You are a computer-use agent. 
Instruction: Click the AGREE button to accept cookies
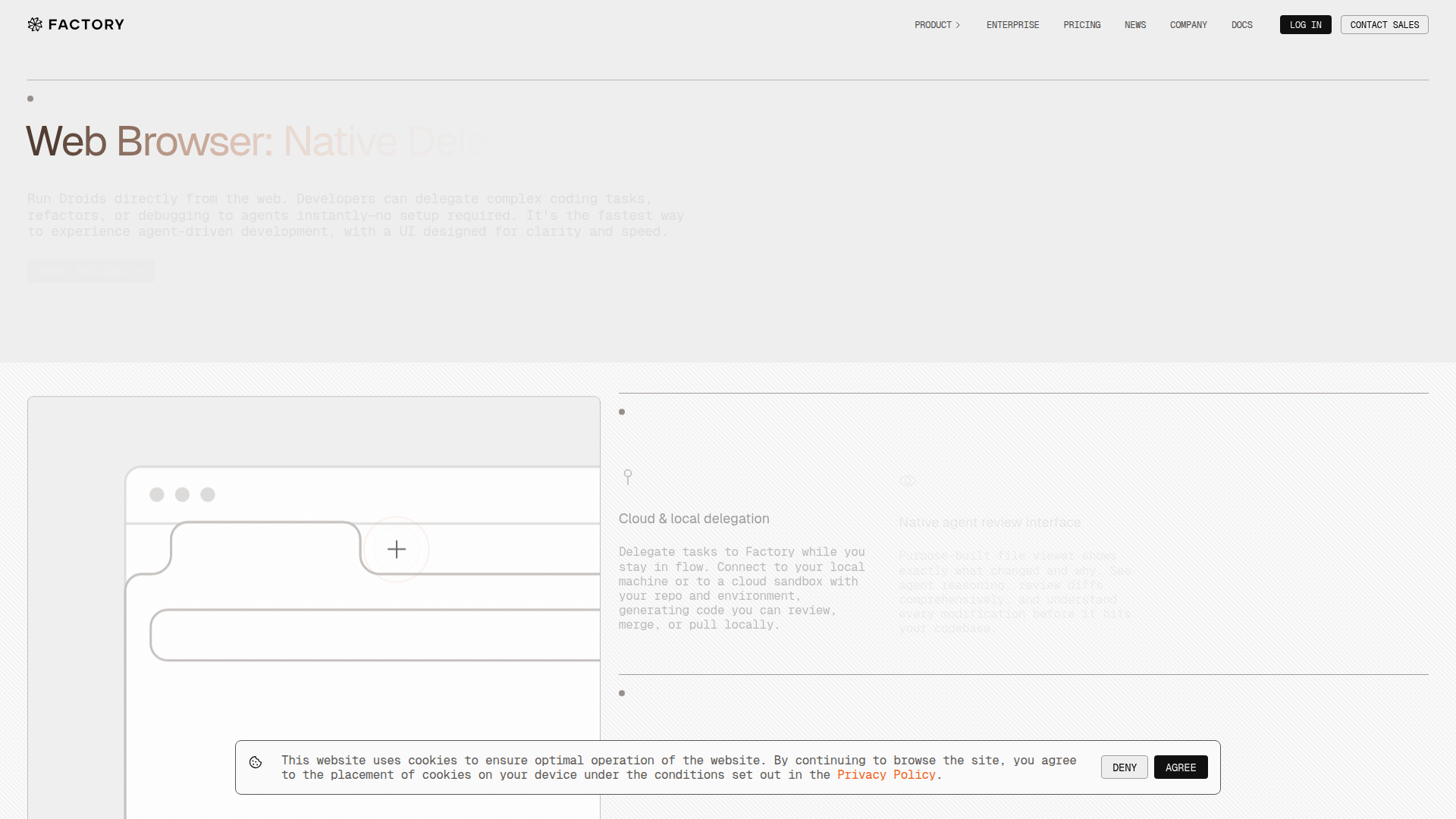click(x=1181, y=767)
